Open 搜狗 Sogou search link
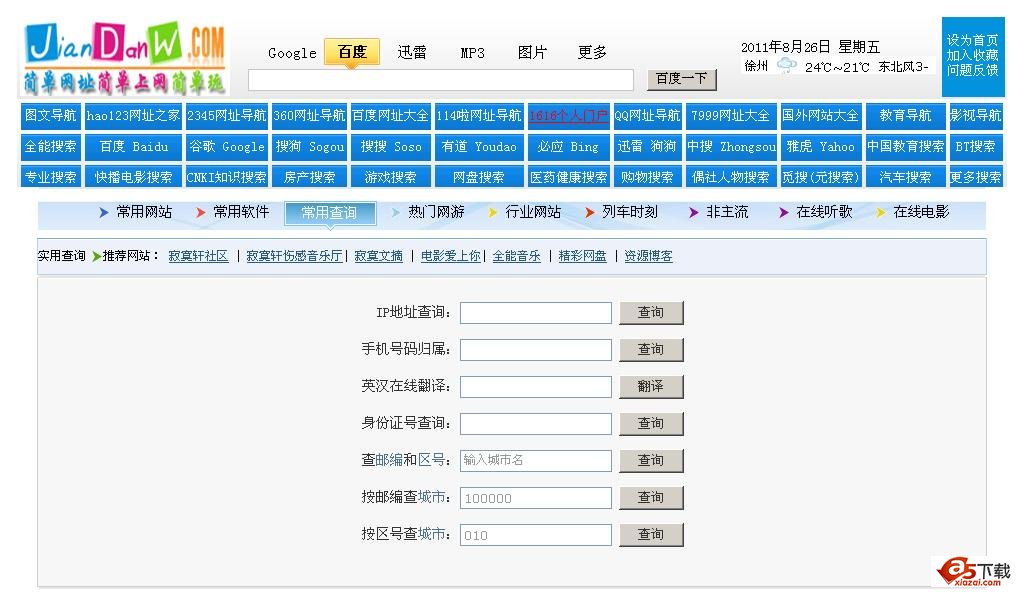Viewport: 1024px width, 592px height. tap(309, 147)
